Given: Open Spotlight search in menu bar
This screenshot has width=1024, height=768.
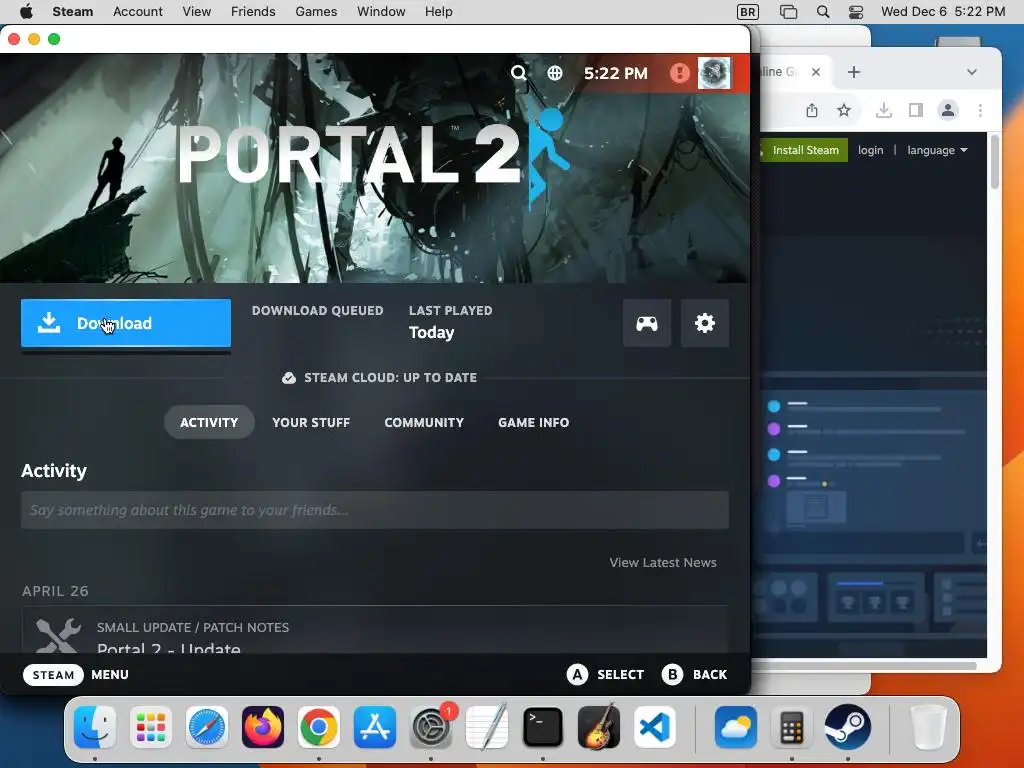Looking at the screenshot, I should 823,12.
